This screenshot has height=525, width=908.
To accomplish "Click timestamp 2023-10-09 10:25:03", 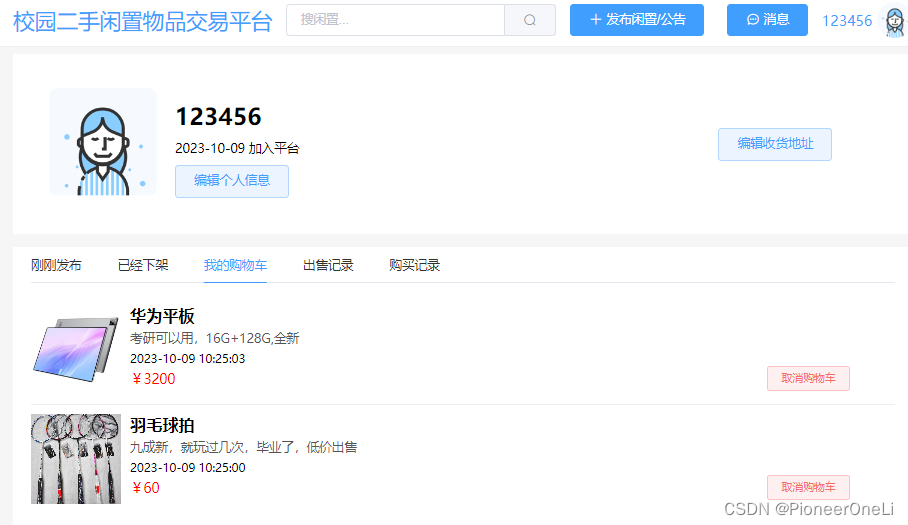I will (x=188, y=358).
